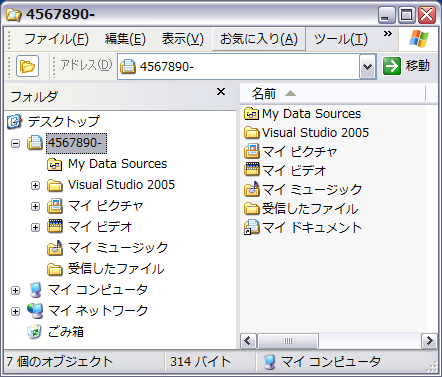442x377 pixels.
Task: Click the green Go arrow icon
Action: point(392,66)
